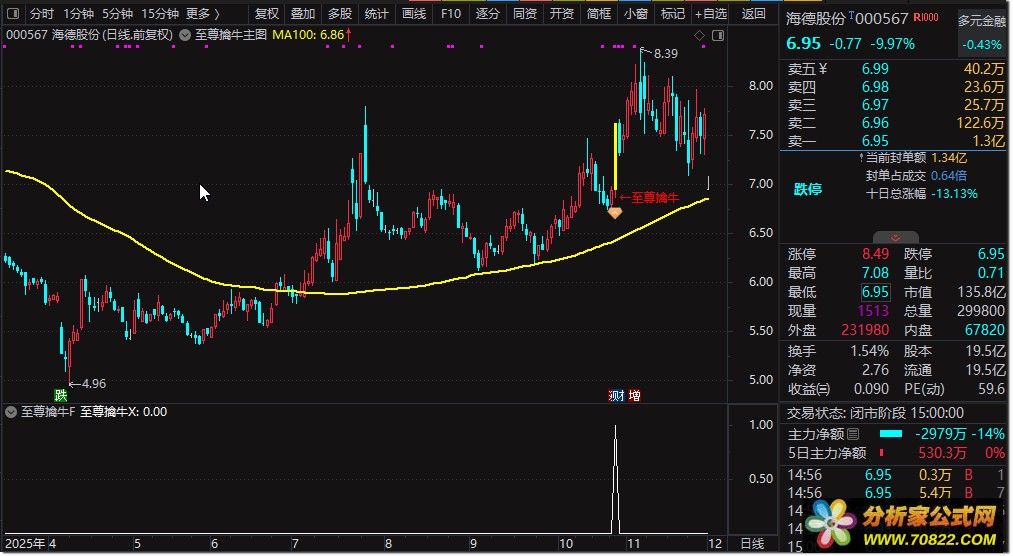Click the 日线 period label at bottom

751,544
